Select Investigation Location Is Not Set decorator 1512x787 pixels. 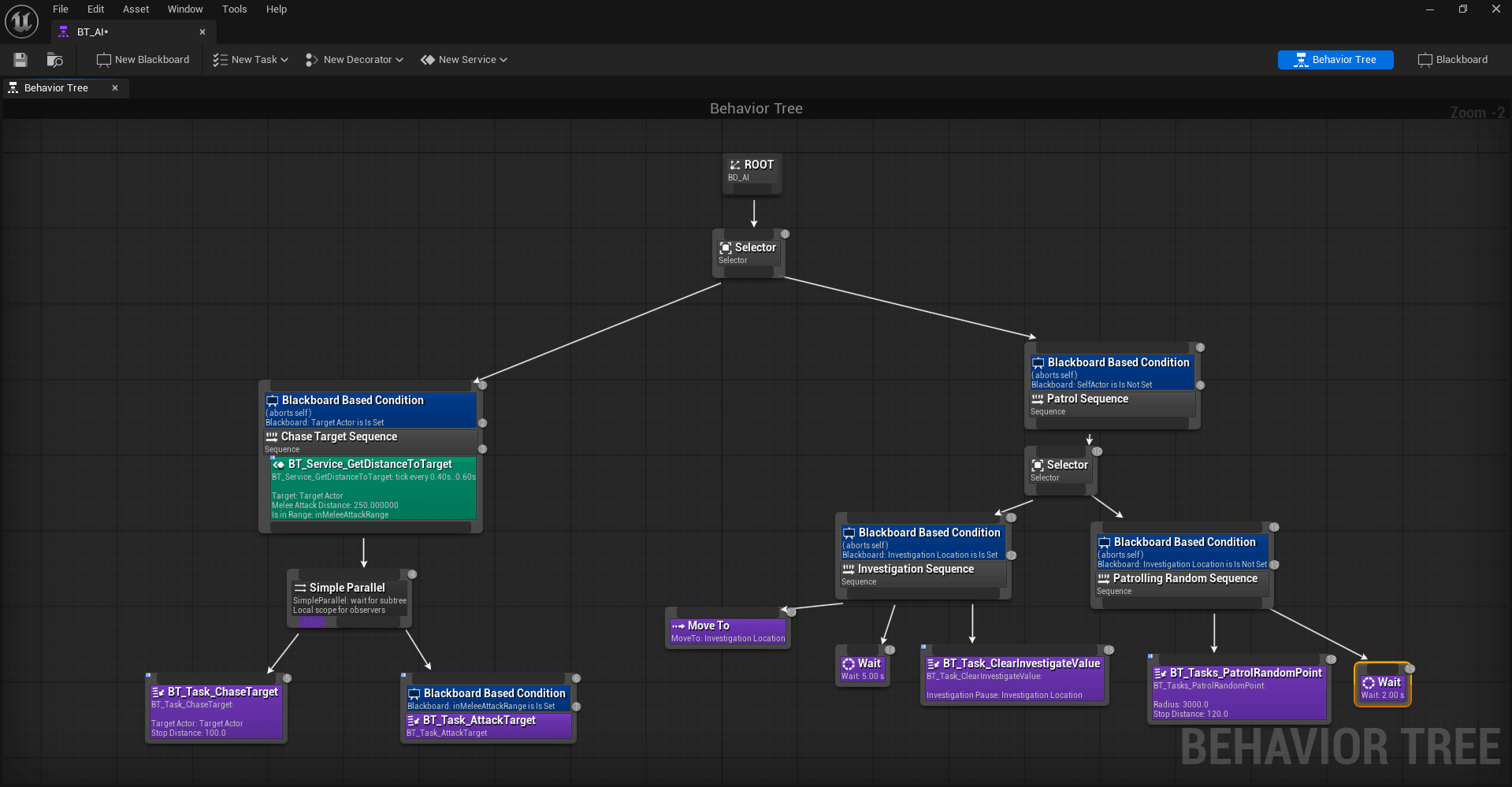[x=1182, y=551]
